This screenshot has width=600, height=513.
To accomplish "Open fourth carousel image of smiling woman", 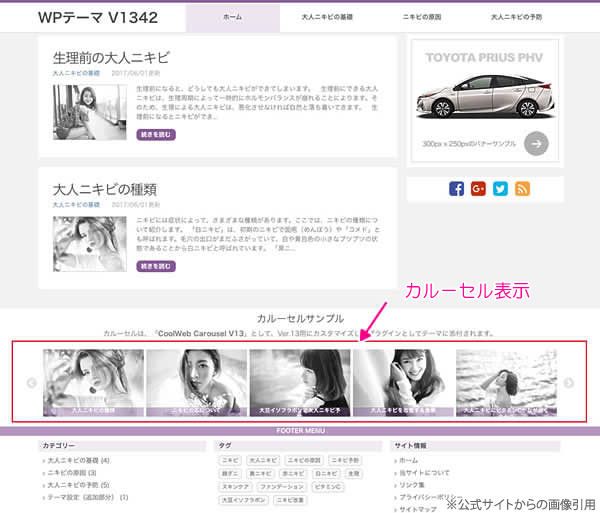I will click(x=403, y=383).
